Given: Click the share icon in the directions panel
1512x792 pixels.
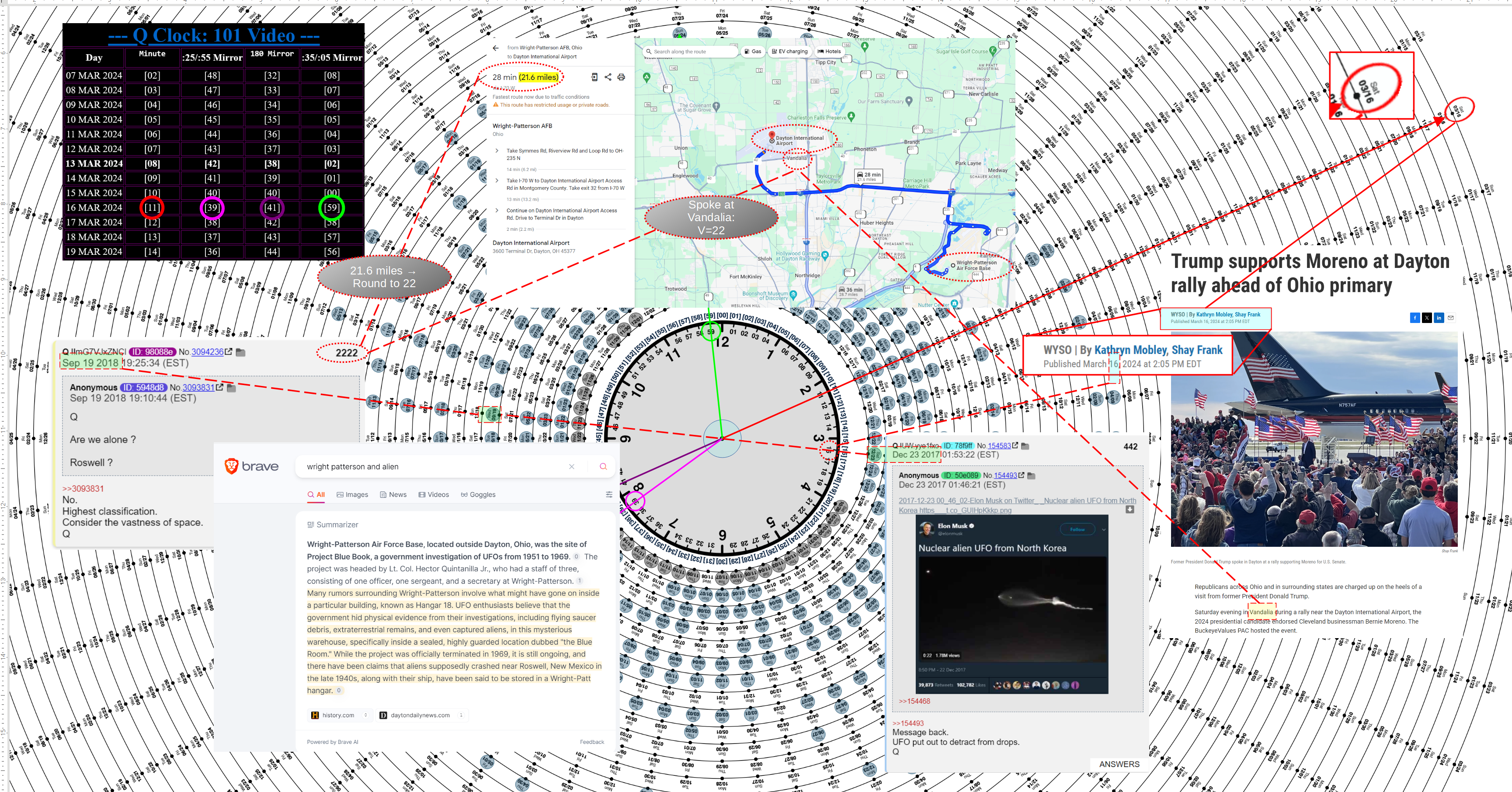Looking at the screenshot, I should (x=608, y=77).
